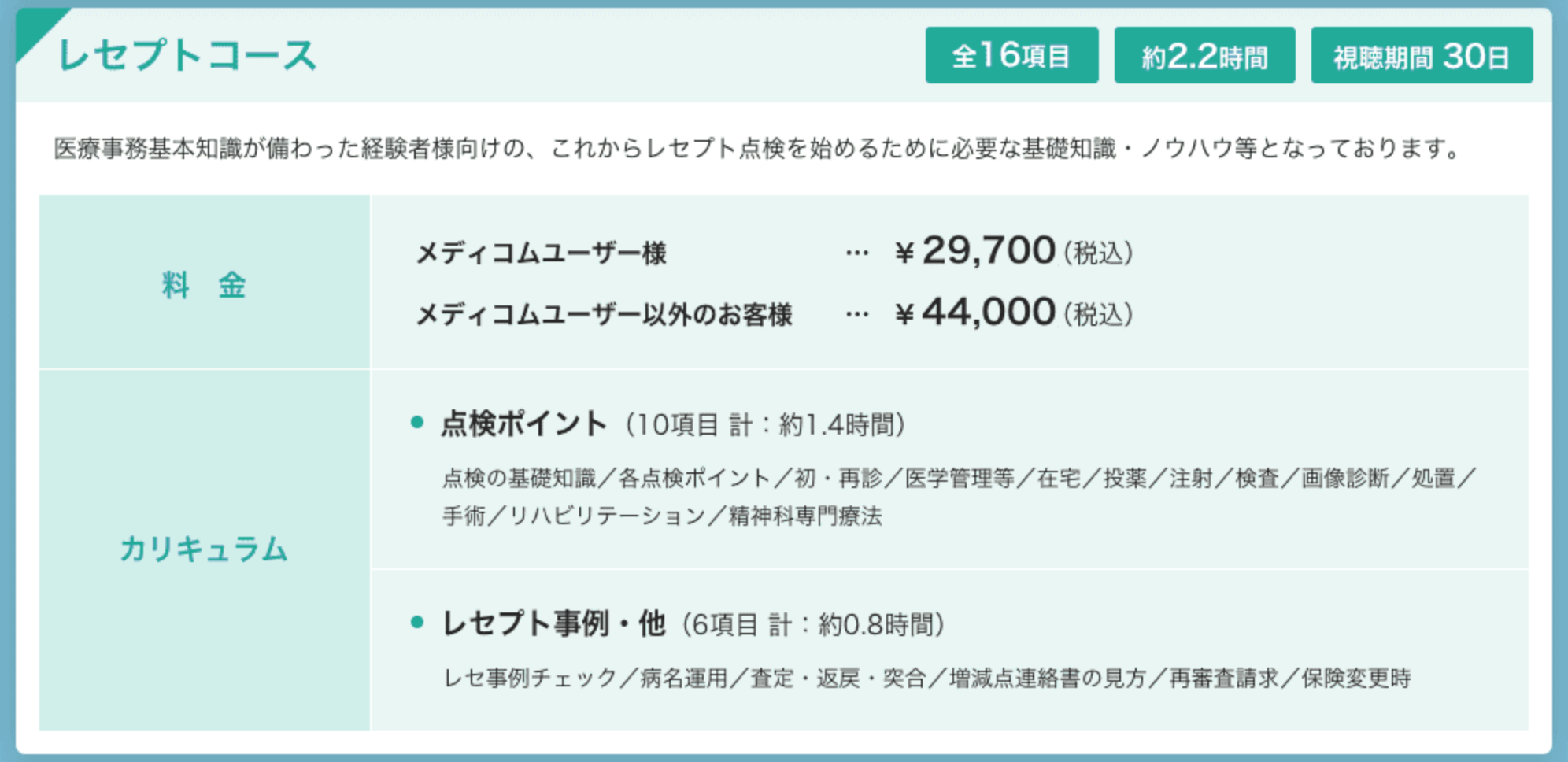Screen dimensions: 1568x762
Task: Click the 6項目 計:約0.8時間 note
Action: 814,625
